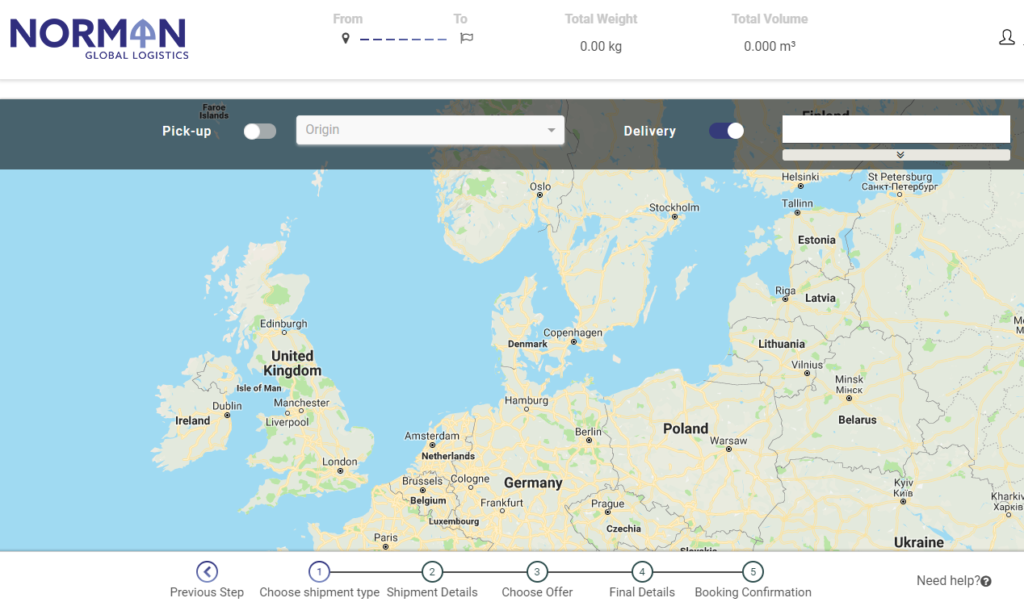This screenshot has height=602, width=1024.
Task: Go to step 5 Booking Confirmation
Action: click(753, 572)
